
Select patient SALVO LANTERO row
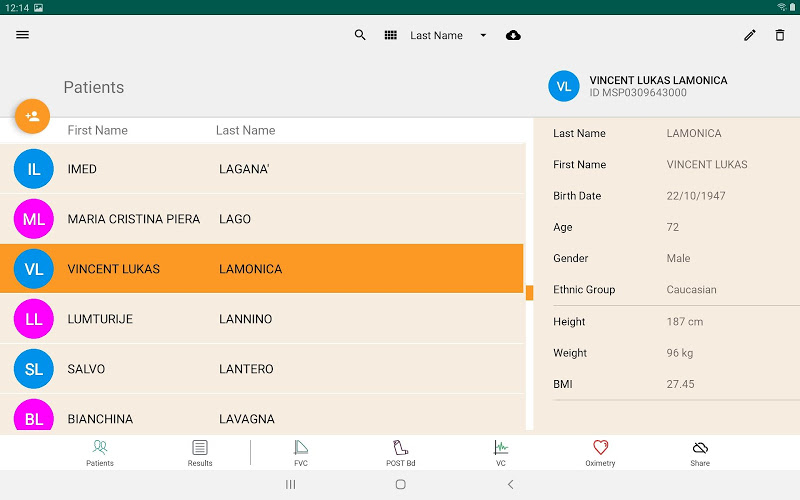pyautogui.click(x=262, y=369)
